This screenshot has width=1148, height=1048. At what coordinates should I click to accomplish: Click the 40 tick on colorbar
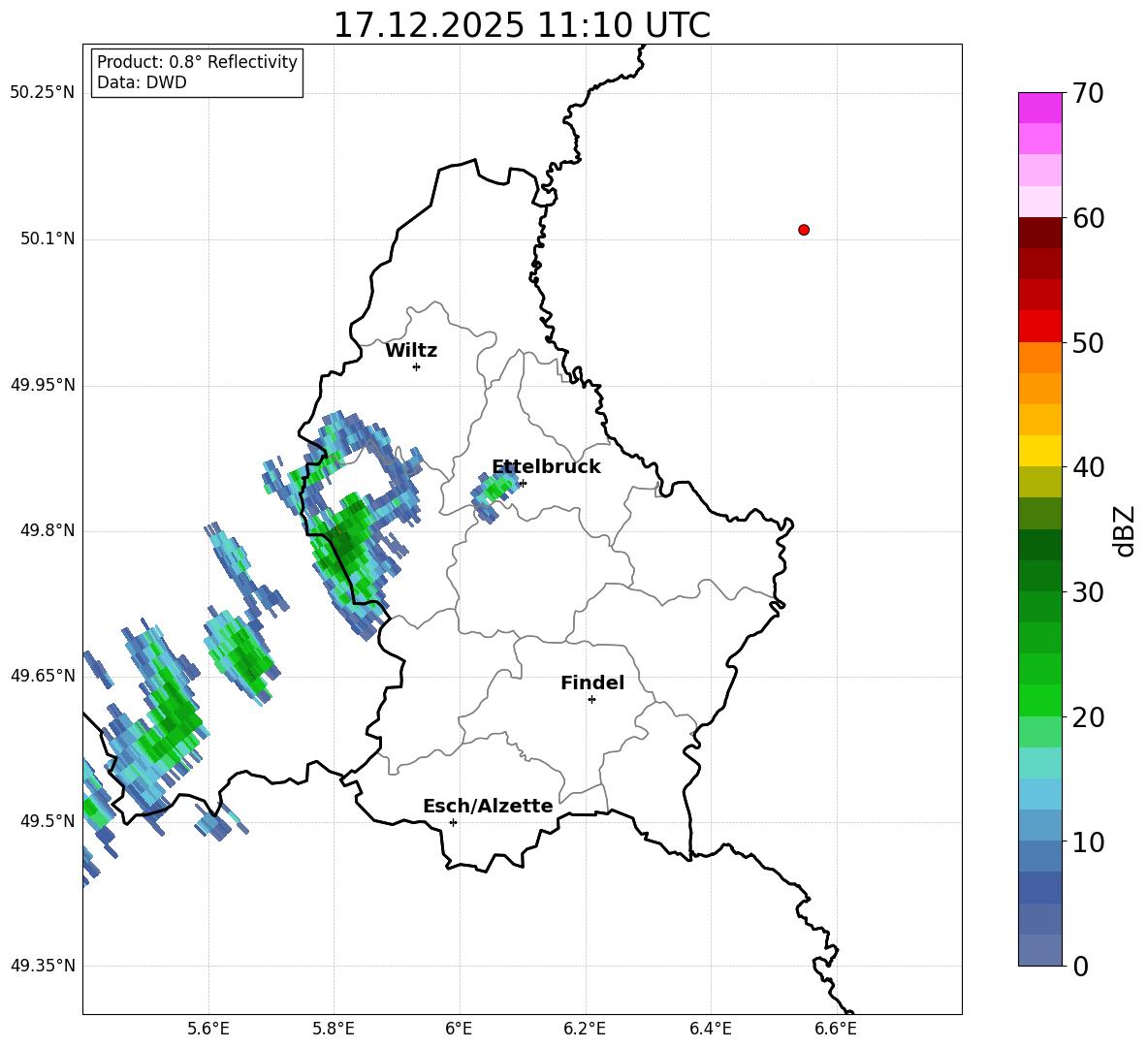click(1089, 467)
